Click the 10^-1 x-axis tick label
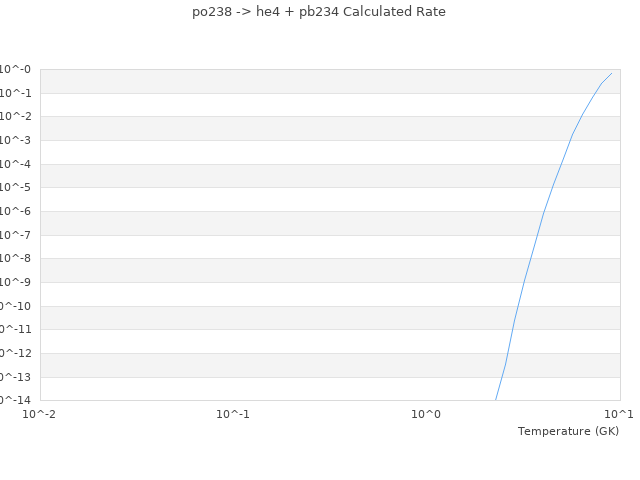Screen dimensions: 640x480 (233, 414)
